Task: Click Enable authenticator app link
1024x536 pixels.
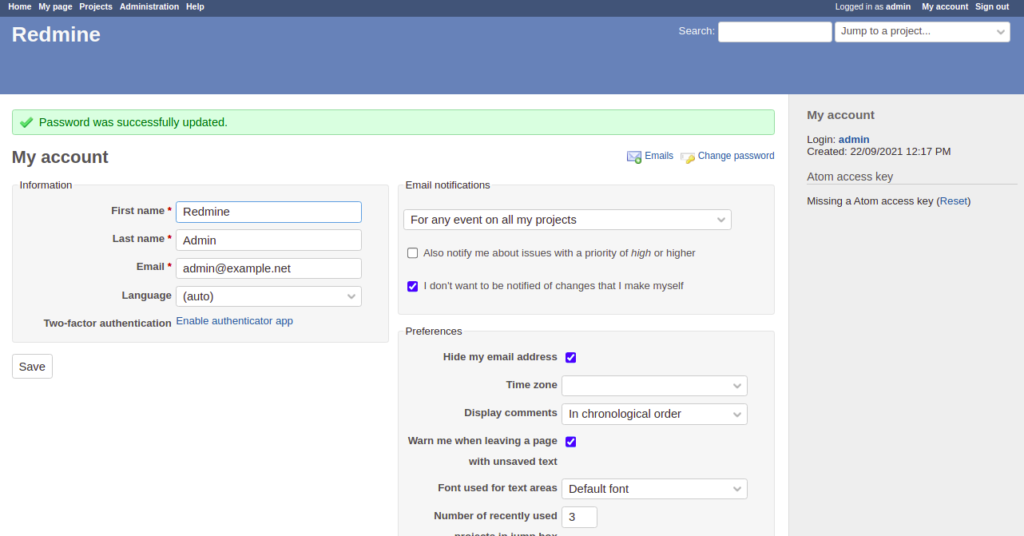Action: point(234,321)
